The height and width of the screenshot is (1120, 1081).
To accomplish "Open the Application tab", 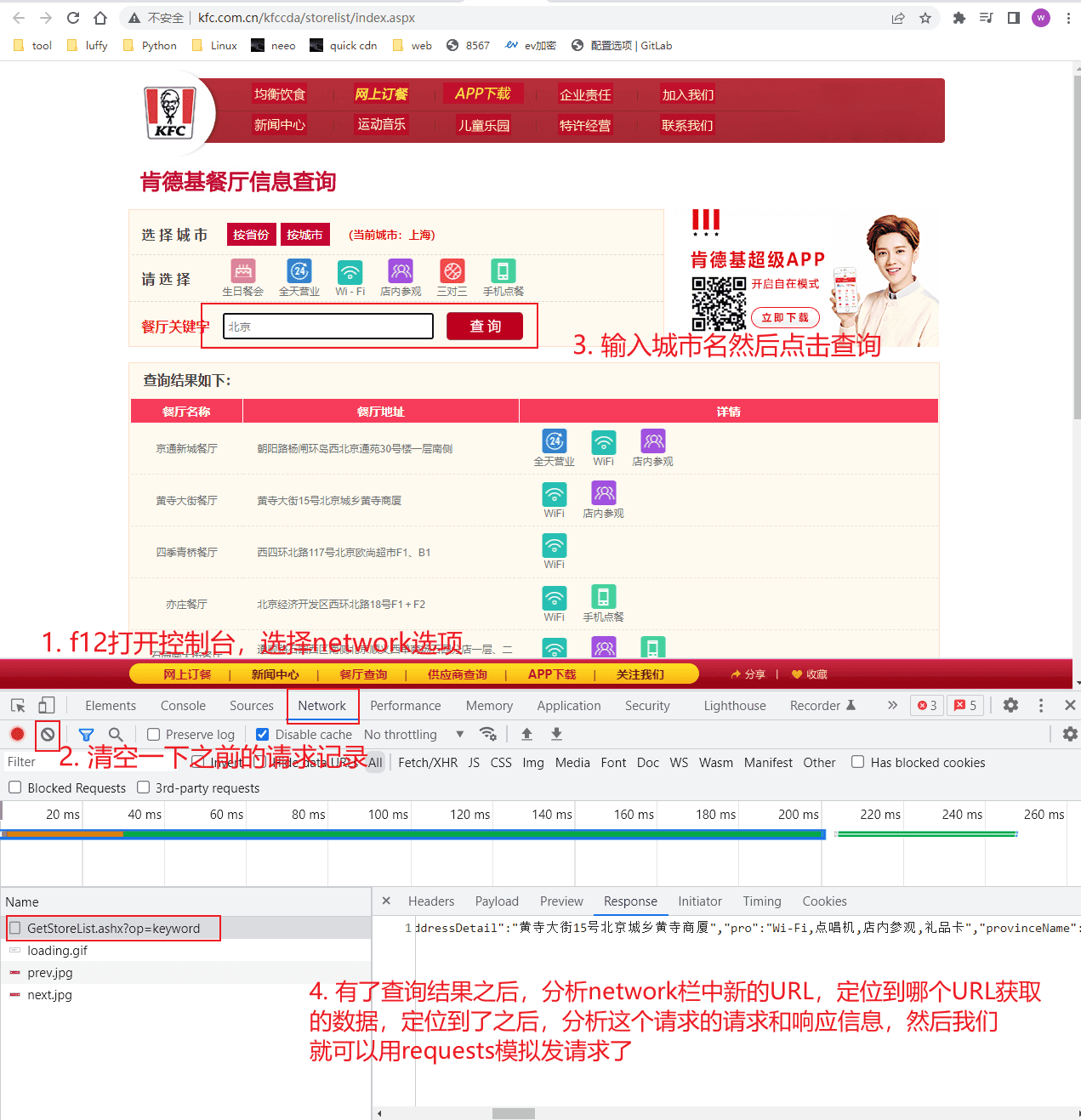I will click(569, 706).
